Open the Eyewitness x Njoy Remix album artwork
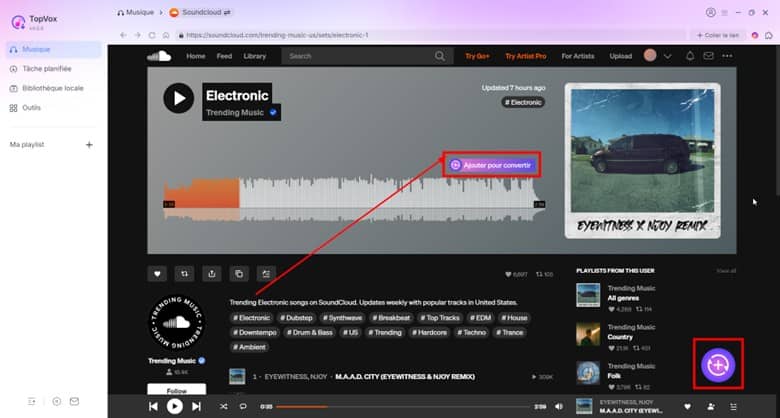Screen dimensions: 780x418 pos(642,160)
